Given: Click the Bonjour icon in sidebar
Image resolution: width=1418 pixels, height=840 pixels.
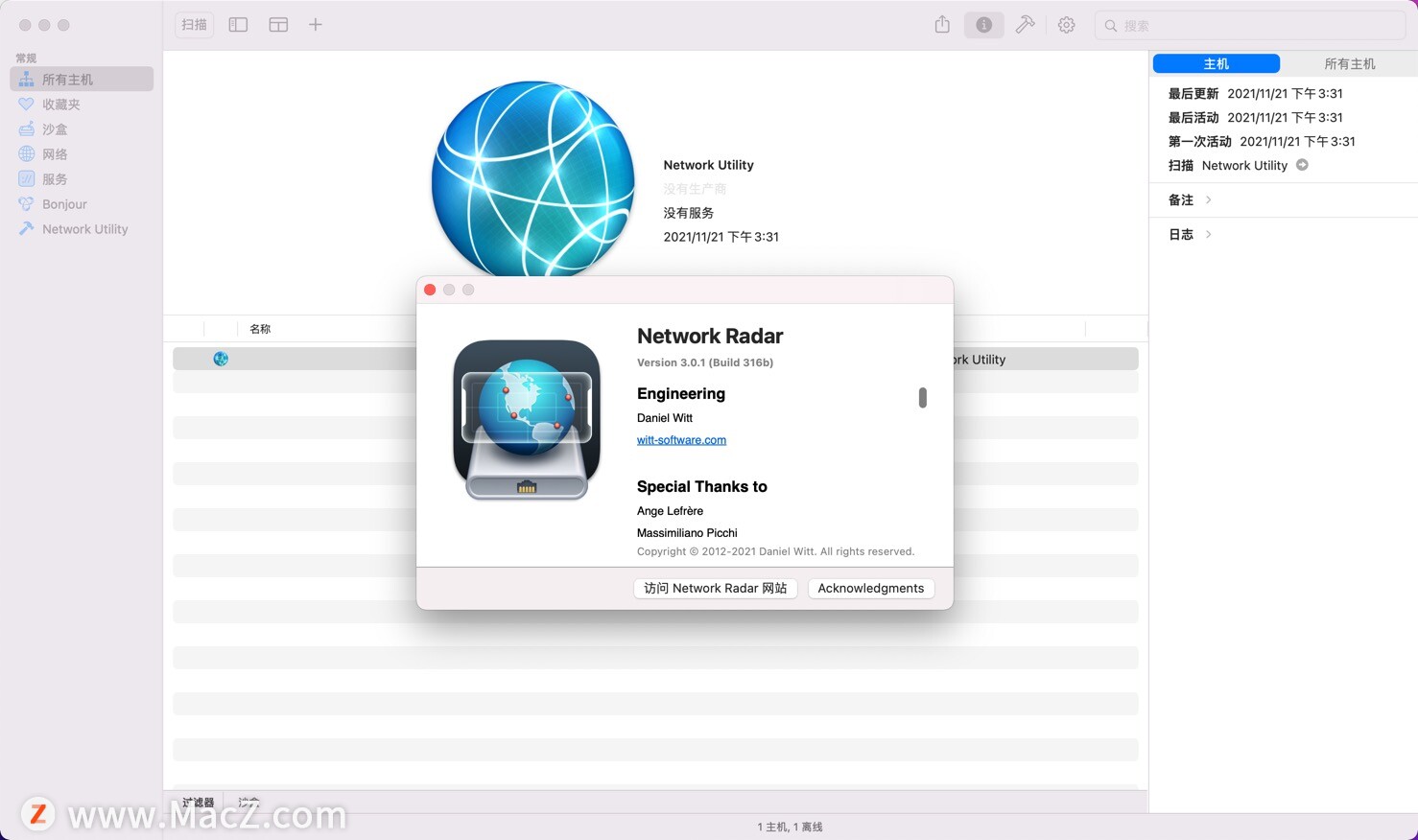Looking at the screenshot, I should (x=26, y=204).
